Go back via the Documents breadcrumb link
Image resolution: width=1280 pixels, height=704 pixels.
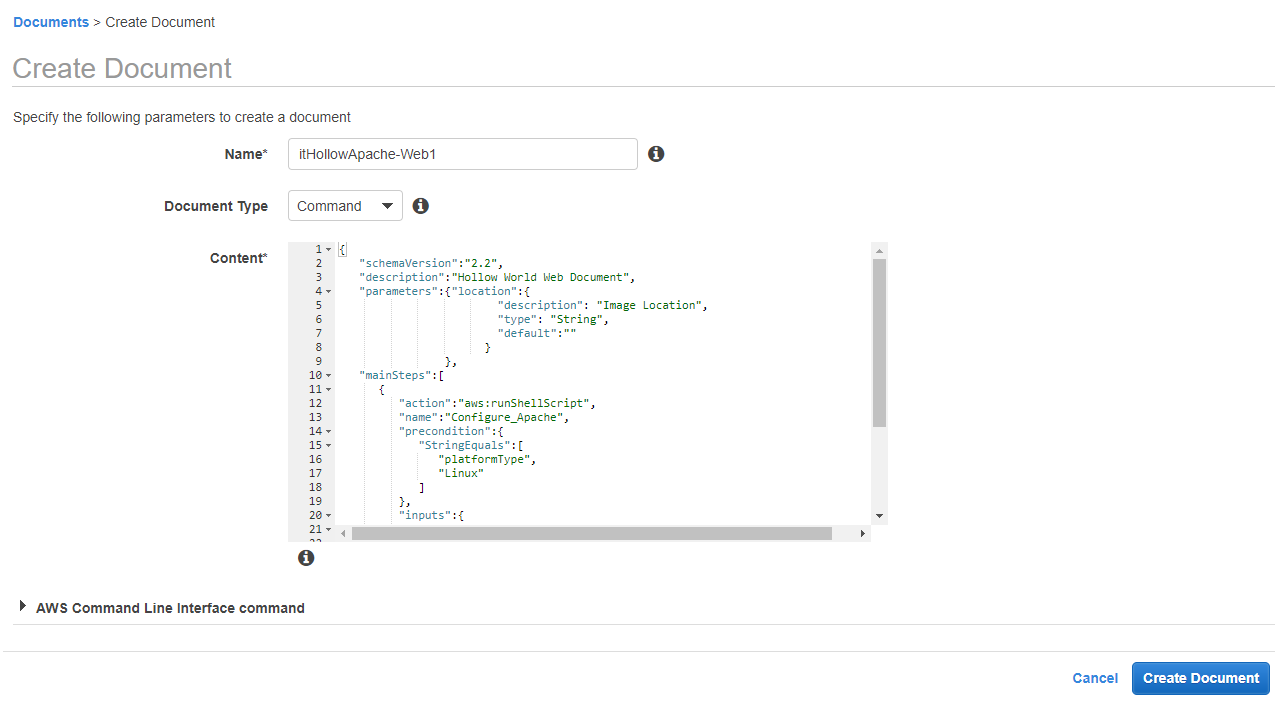(x=51, y=22)
